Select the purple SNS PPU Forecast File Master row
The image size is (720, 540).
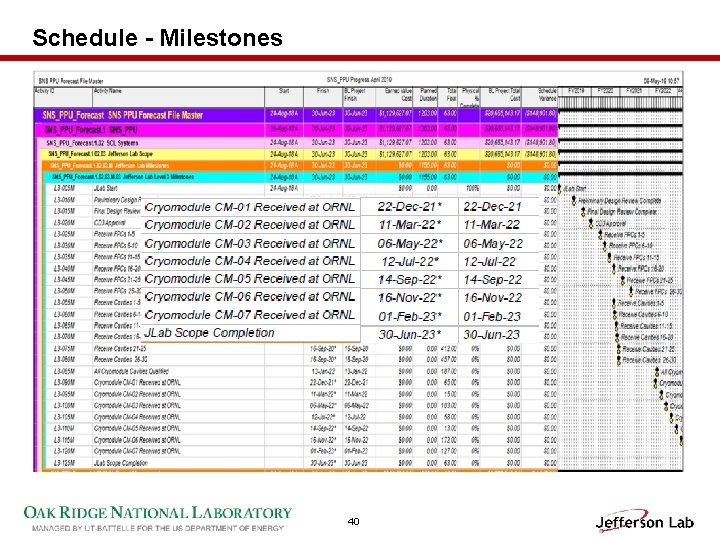(x=296, y=115)
